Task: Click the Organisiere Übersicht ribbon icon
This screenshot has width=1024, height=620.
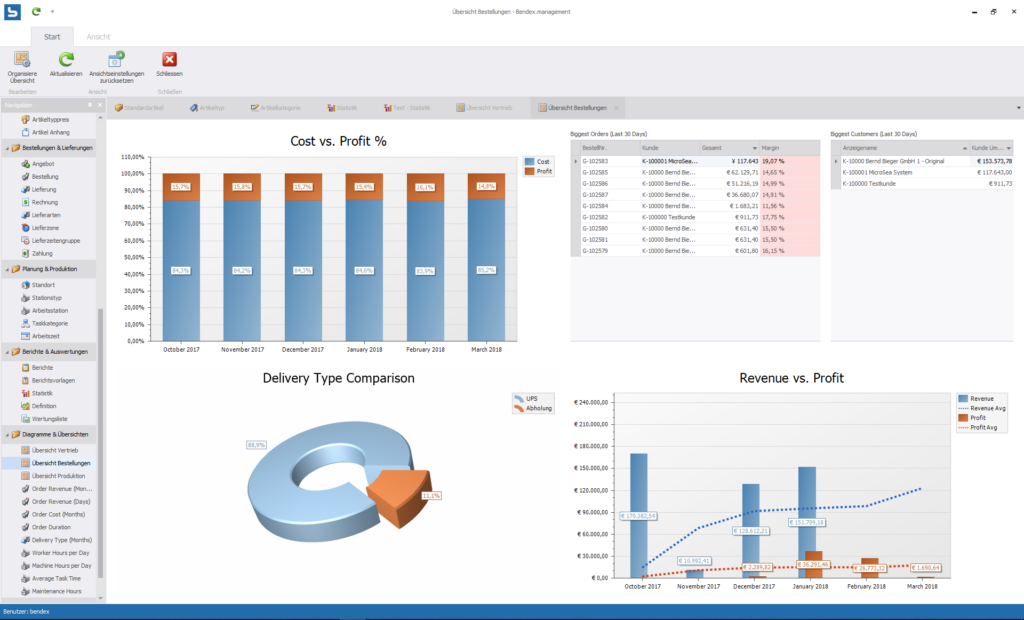Action: 22,61
